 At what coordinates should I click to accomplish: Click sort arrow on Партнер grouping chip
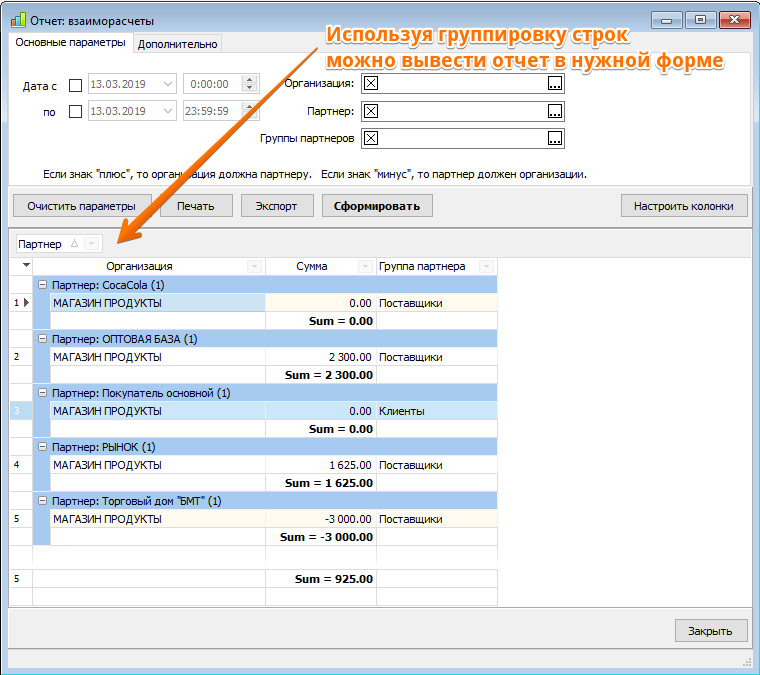tap(74, 243)
